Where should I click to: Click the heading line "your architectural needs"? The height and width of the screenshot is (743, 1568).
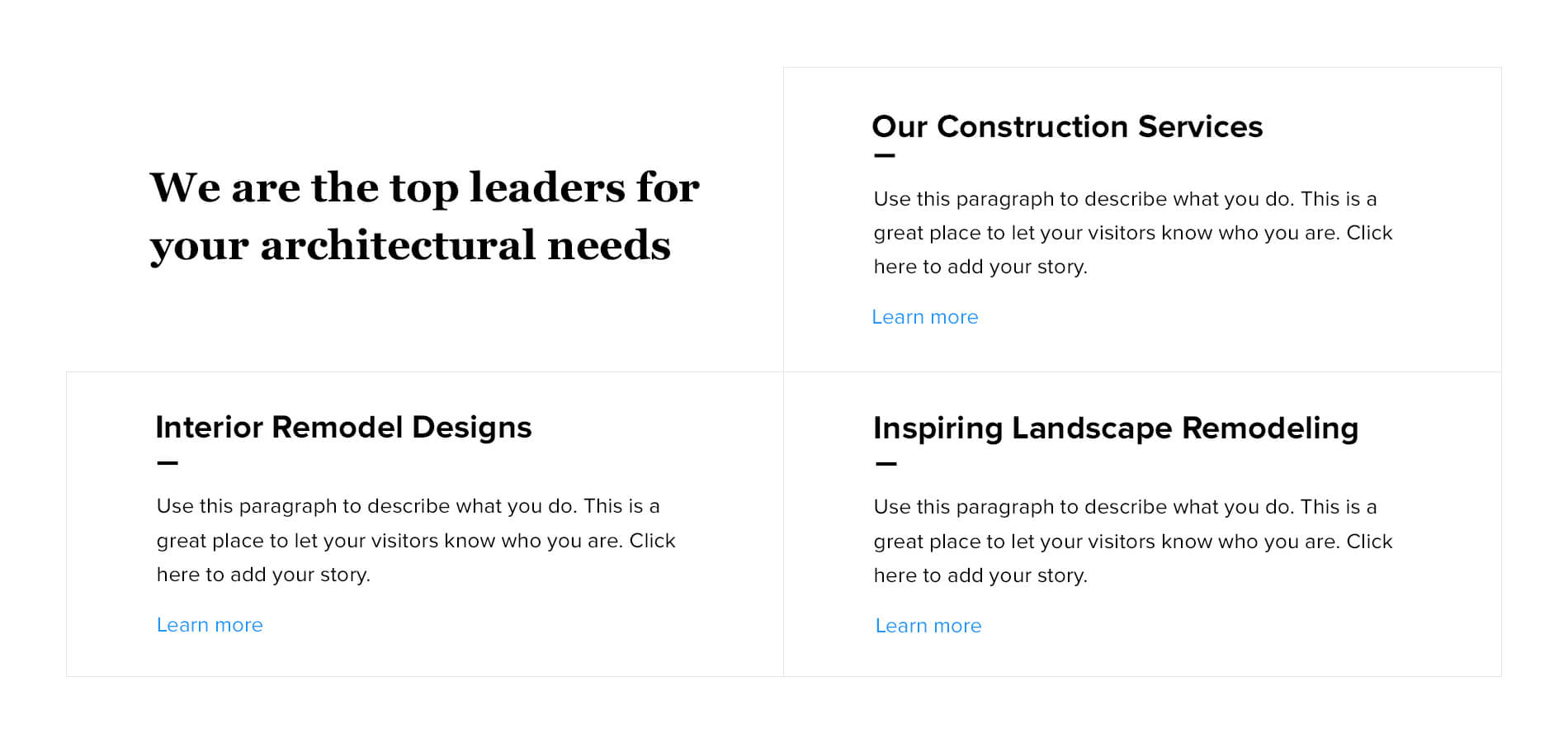click(x=410, y=245)
